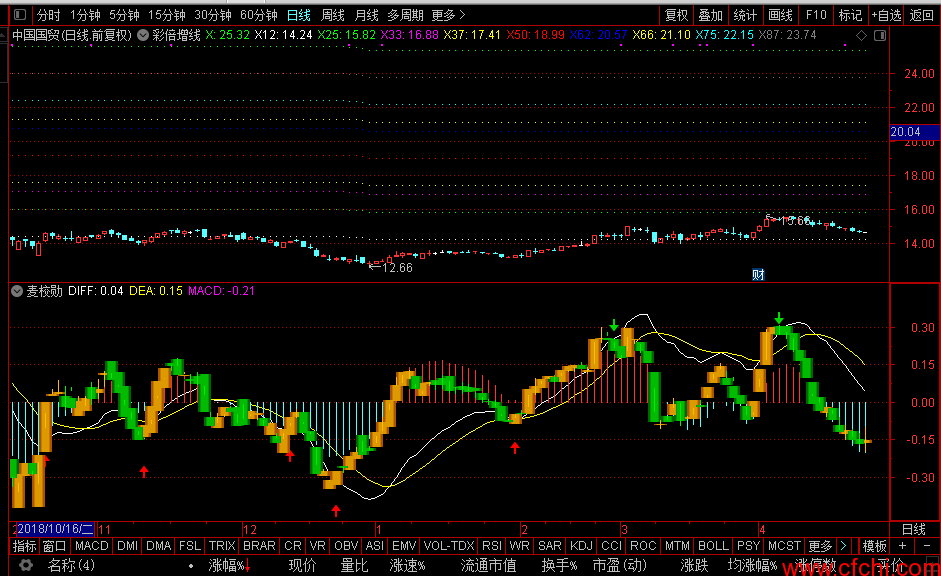941x576 pixels.
Task: Select the 30分钟 period
Action: point(213,15)
